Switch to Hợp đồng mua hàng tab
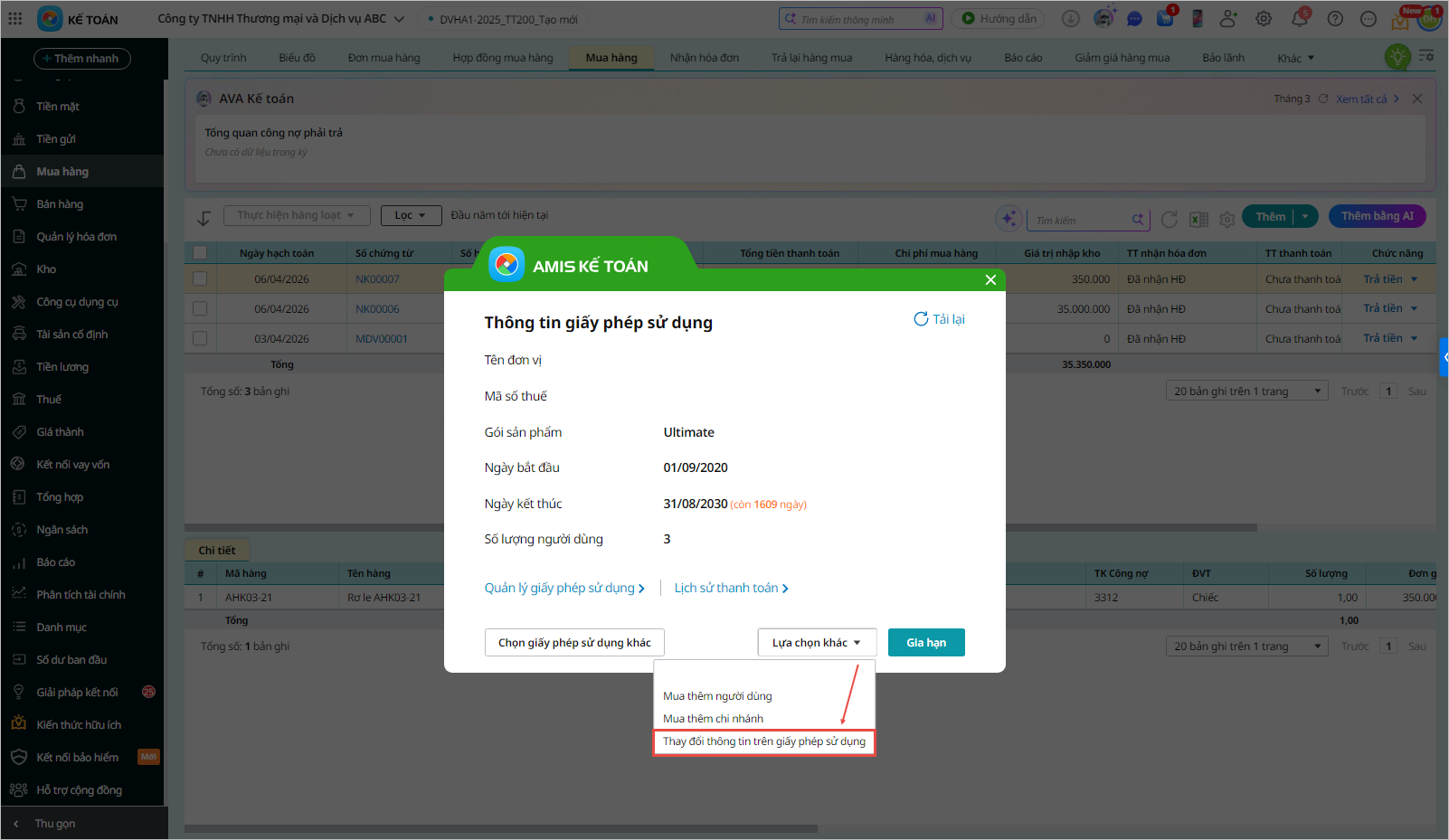This screenshot has height=840, width=1449. click(503, 58)
